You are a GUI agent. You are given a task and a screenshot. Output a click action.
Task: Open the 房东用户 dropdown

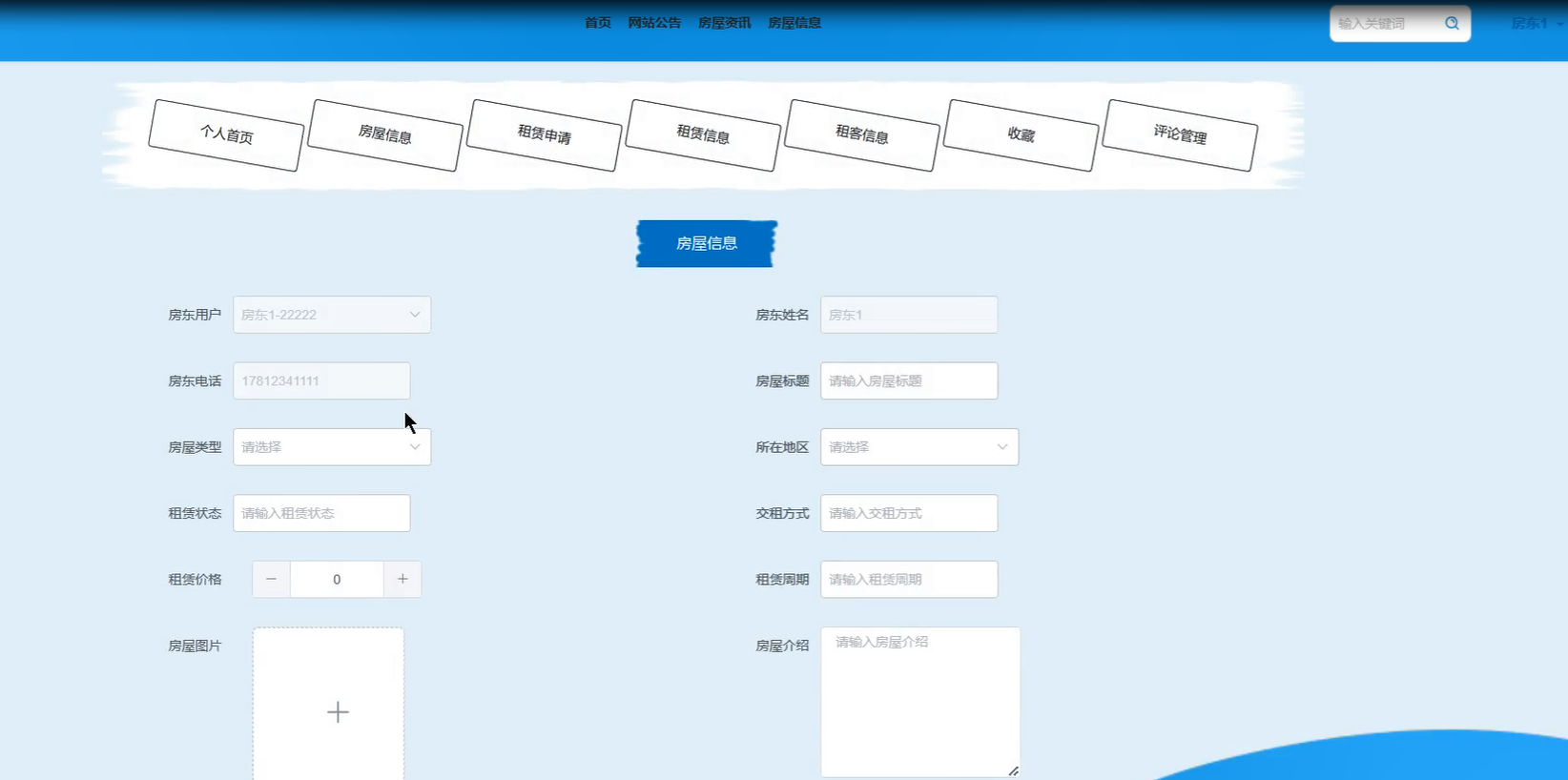[332, 315]
